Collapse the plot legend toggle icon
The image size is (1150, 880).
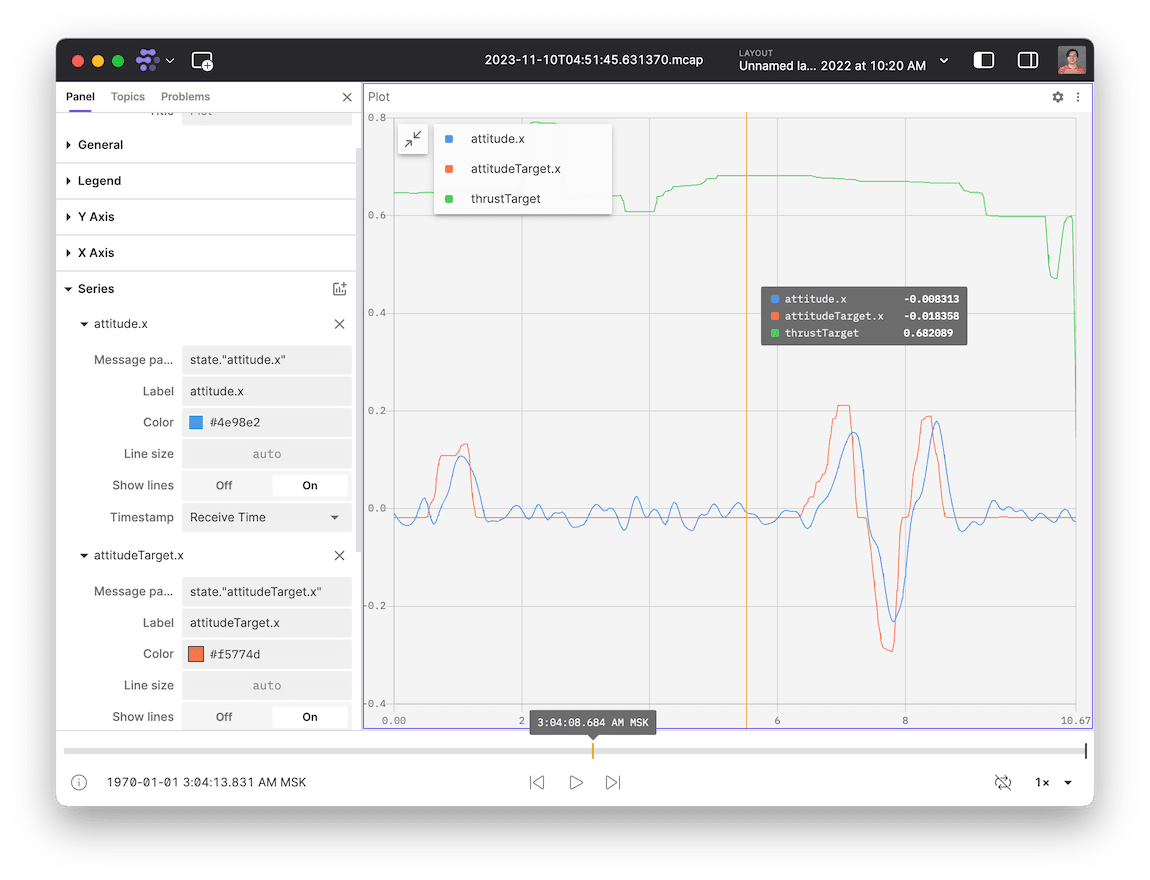[413, 140]
